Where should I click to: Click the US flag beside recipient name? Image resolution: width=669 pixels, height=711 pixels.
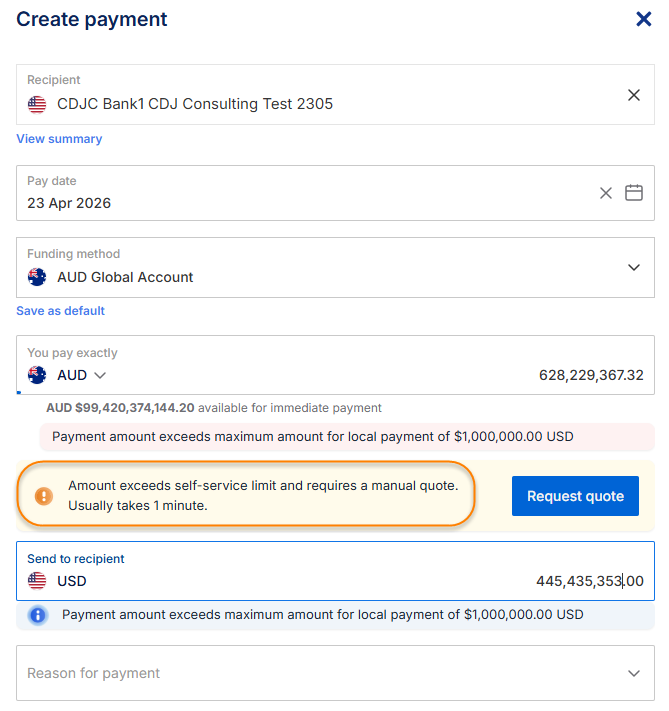[x=37, y=104]
